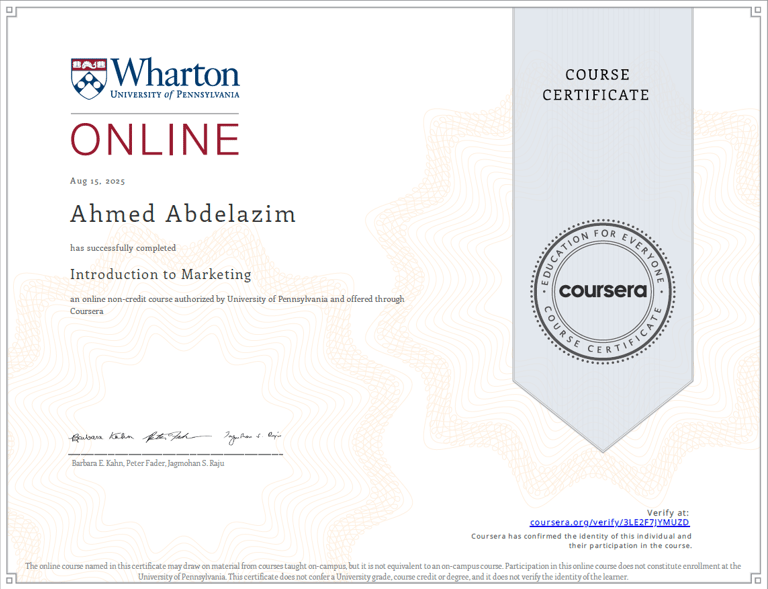Click the 'Wharton' wordmark text

coord(175,72)
